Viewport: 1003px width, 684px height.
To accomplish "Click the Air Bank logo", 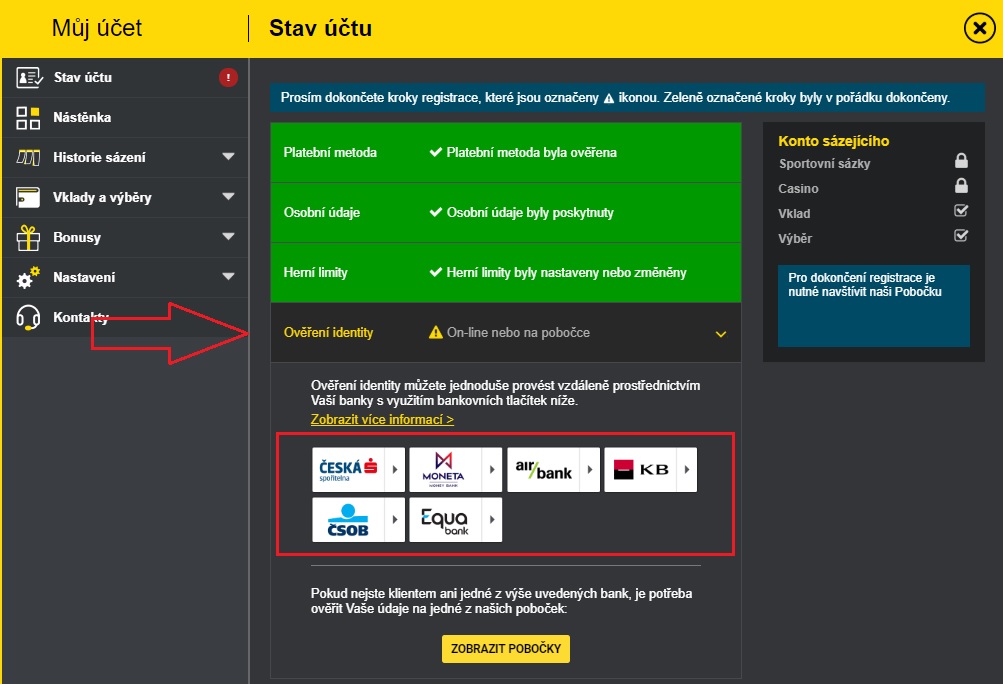I will [543, 470].
